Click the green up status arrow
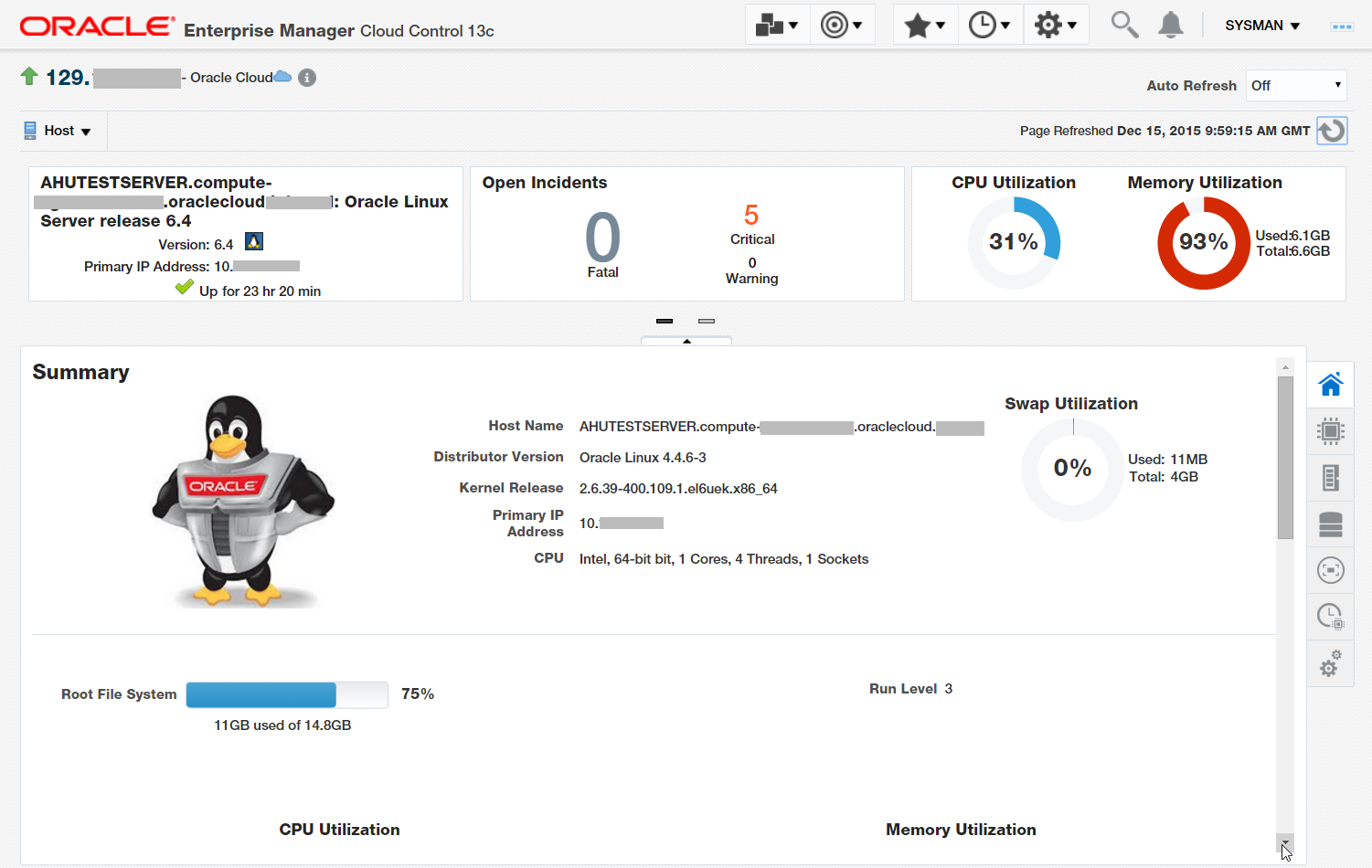 [x=29, y=76]
